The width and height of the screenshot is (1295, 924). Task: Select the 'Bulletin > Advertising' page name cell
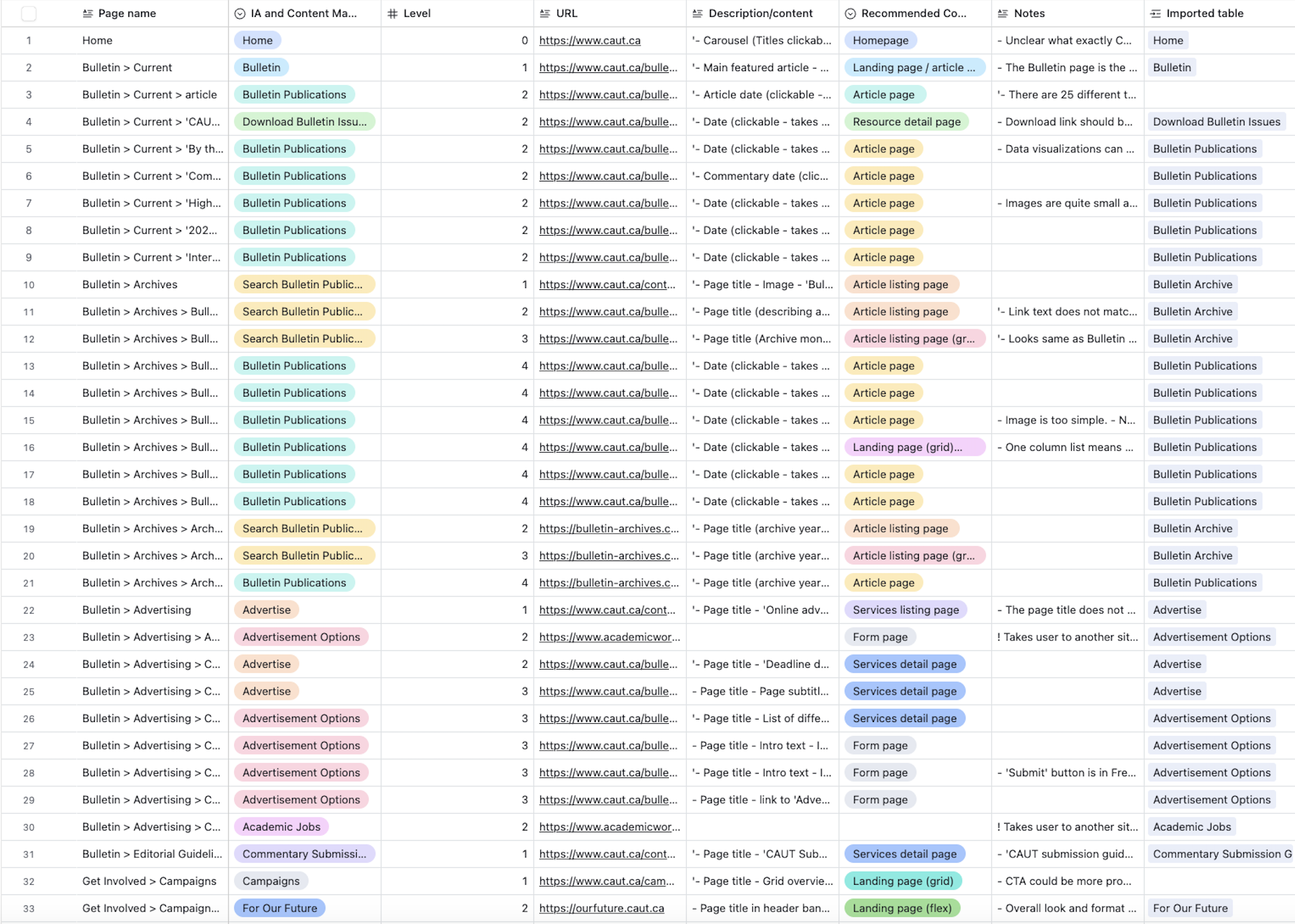tap(137, 610)
